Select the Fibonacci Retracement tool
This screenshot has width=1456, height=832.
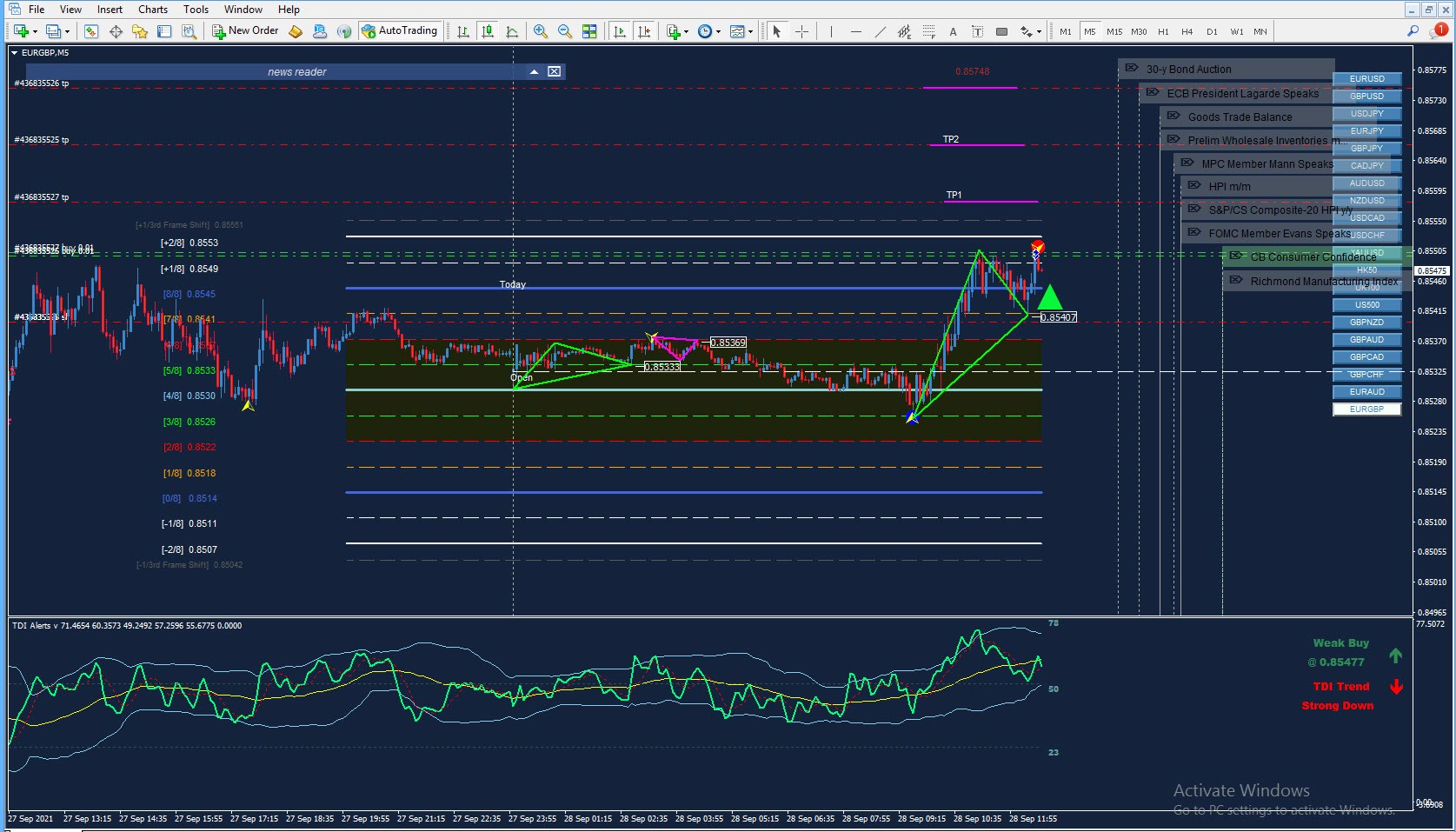pos(928,31)
